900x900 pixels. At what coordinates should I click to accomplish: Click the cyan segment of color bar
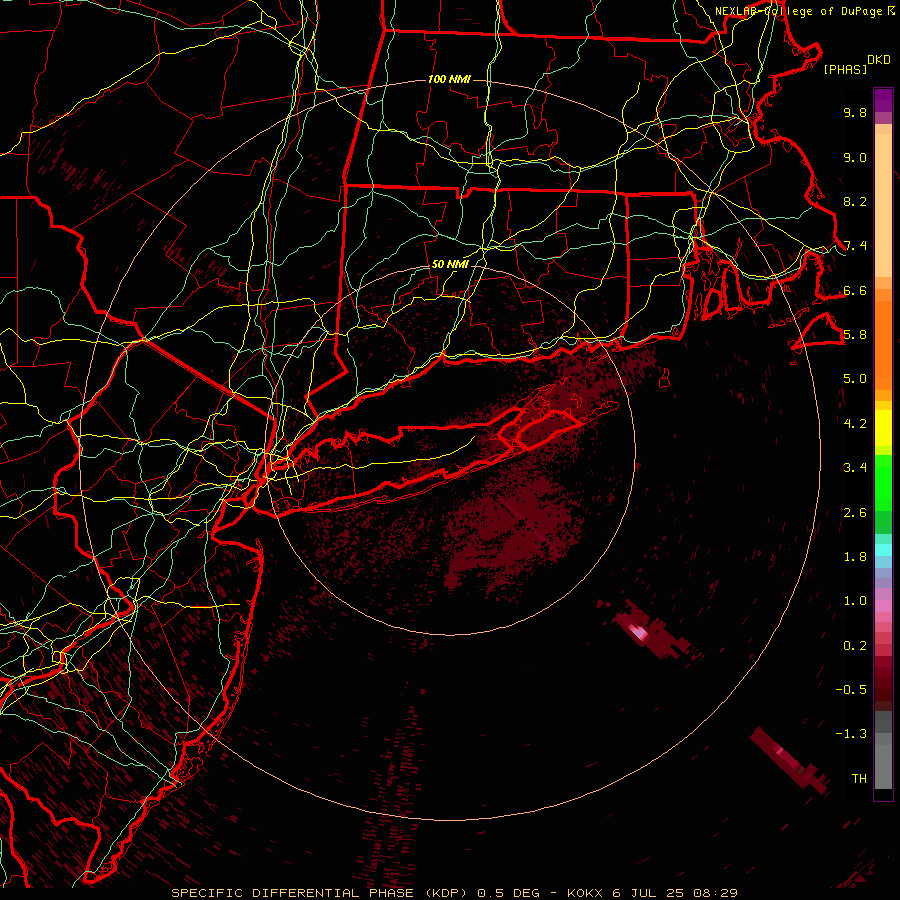(883, 550)
